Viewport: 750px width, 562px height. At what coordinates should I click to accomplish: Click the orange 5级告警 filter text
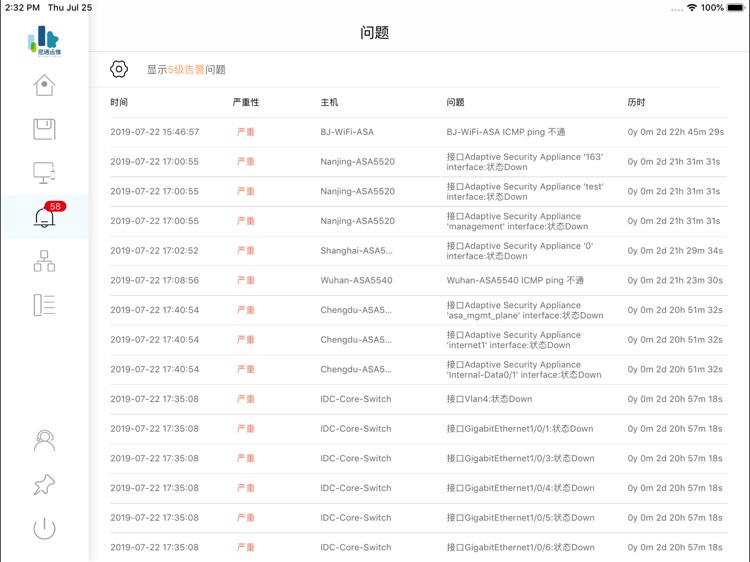tap(186, 70)
